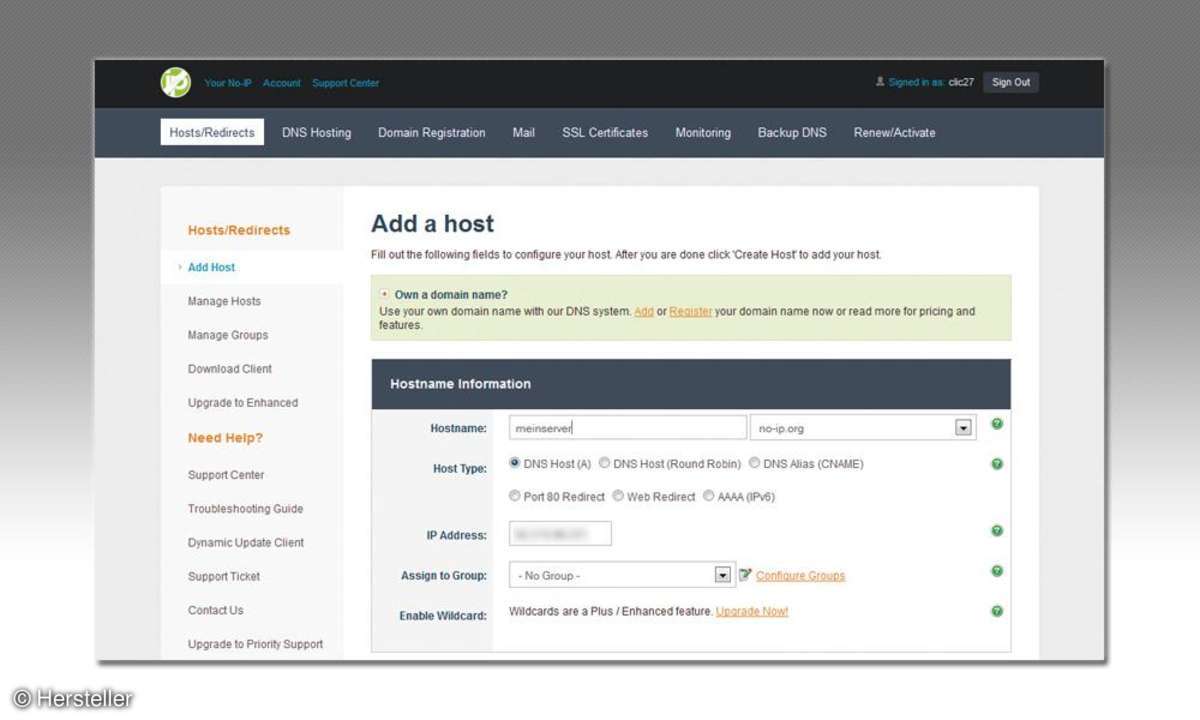Choose DNS Alias (CNAME) host type
The height and width of the screenshot is (720, 1200).
pos(755,463)
